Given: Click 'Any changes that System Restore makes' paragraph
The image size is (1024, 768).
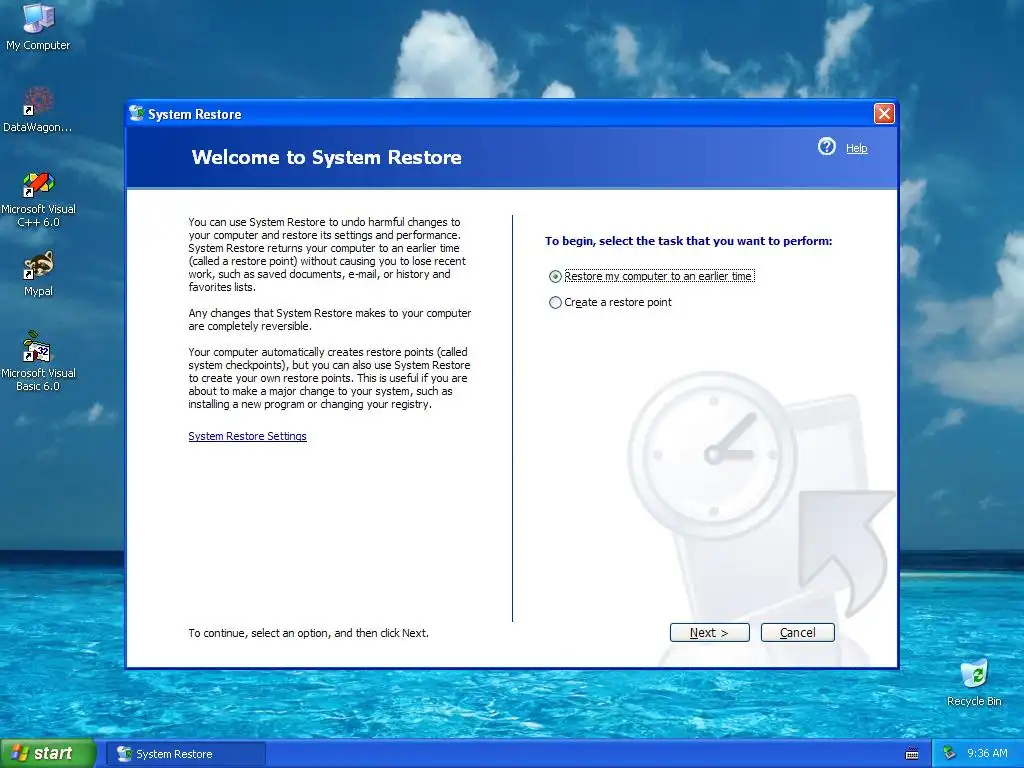Looking at the screenshot, I should 330,319.
